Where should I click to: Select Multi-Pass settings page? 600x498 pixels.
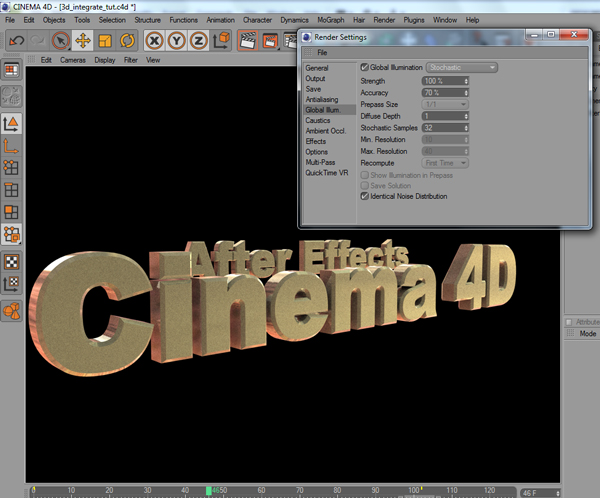[320, 162]
